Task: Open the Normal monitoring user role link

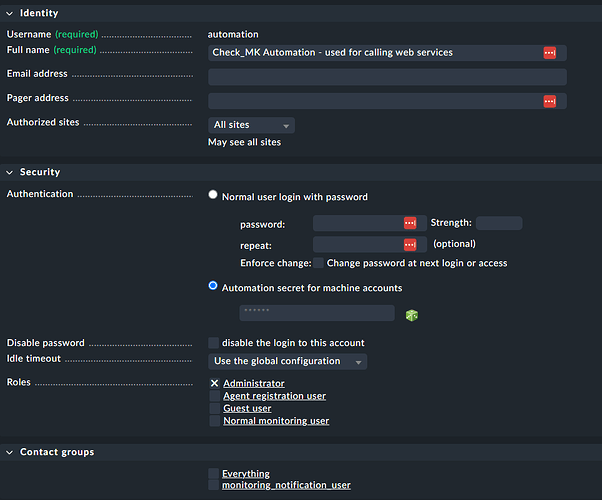Action: click(x=275, y=421)
